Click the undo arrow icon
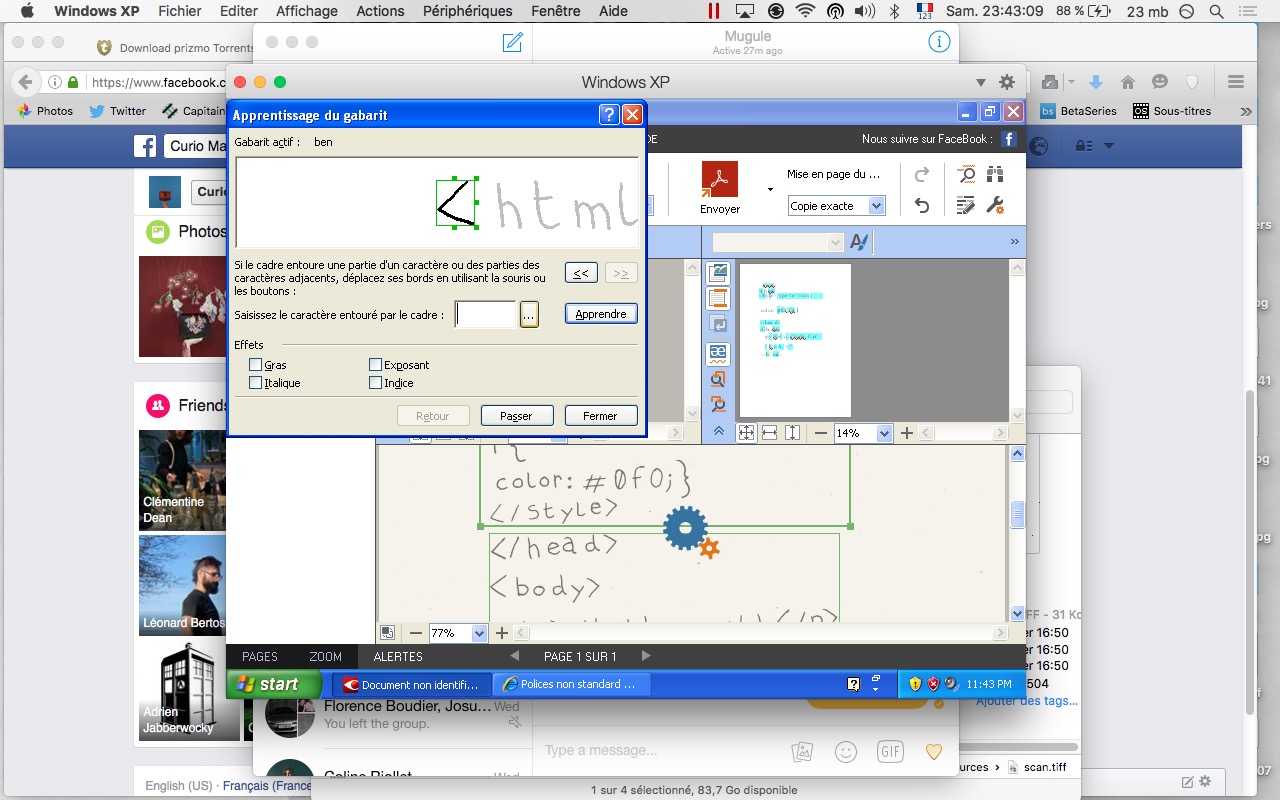 (x=922, y=205)
